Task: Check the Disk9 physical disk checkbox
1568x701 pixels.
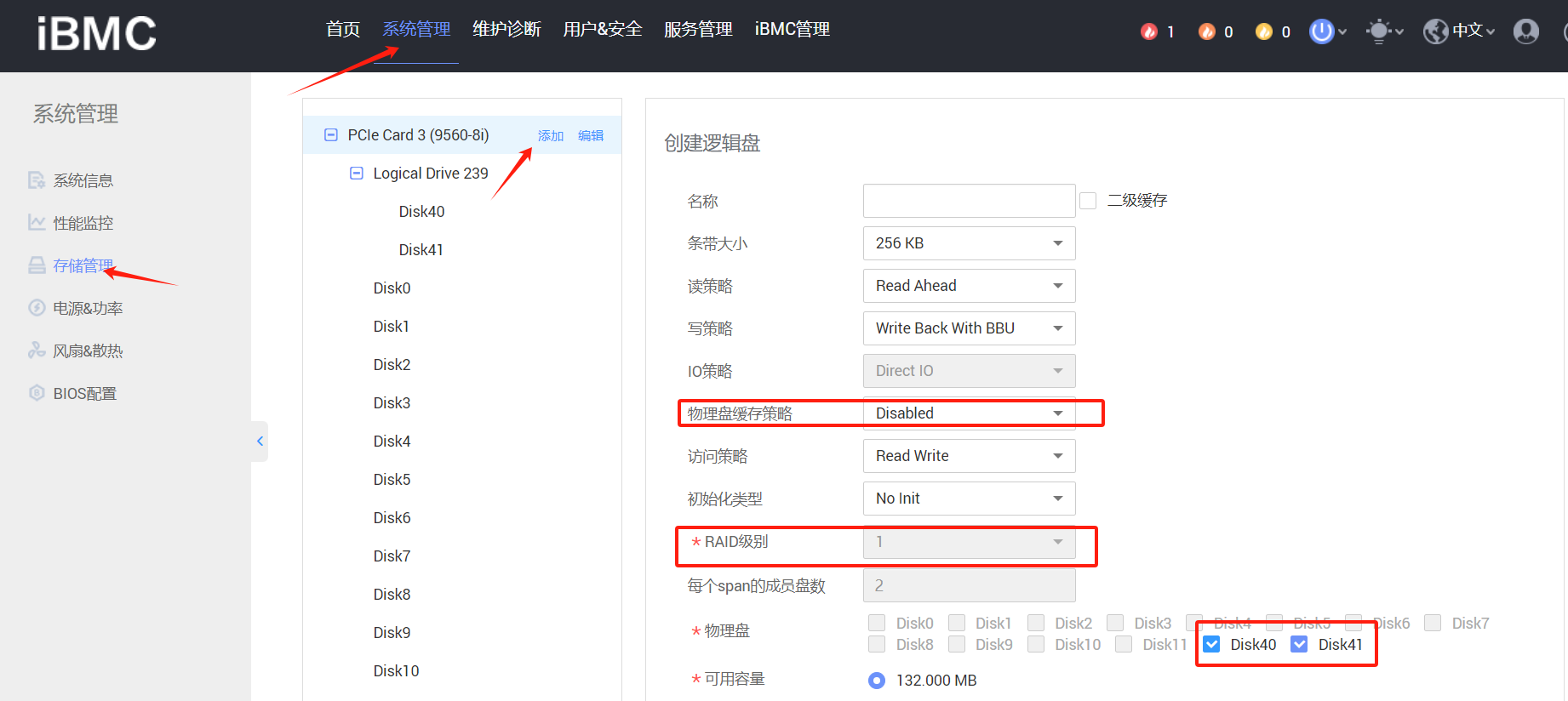Action: click(x=957, y=644)
